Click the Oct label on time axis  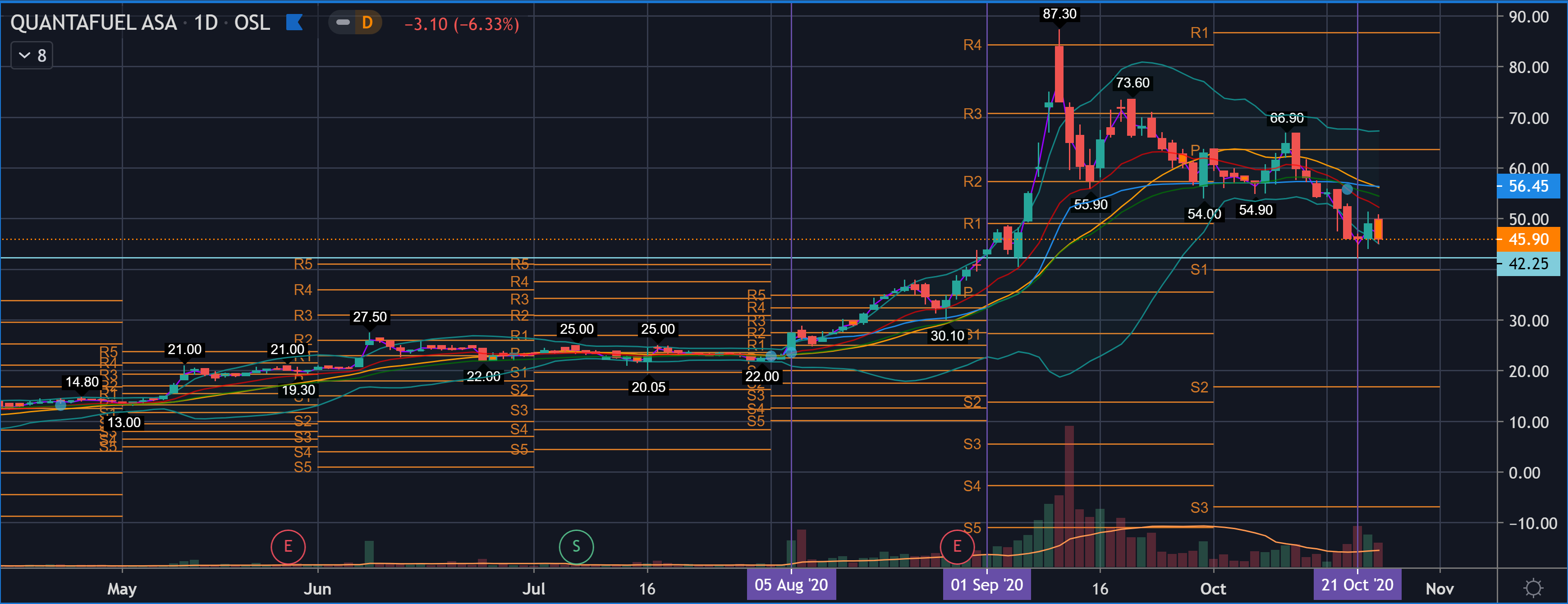1213,589
